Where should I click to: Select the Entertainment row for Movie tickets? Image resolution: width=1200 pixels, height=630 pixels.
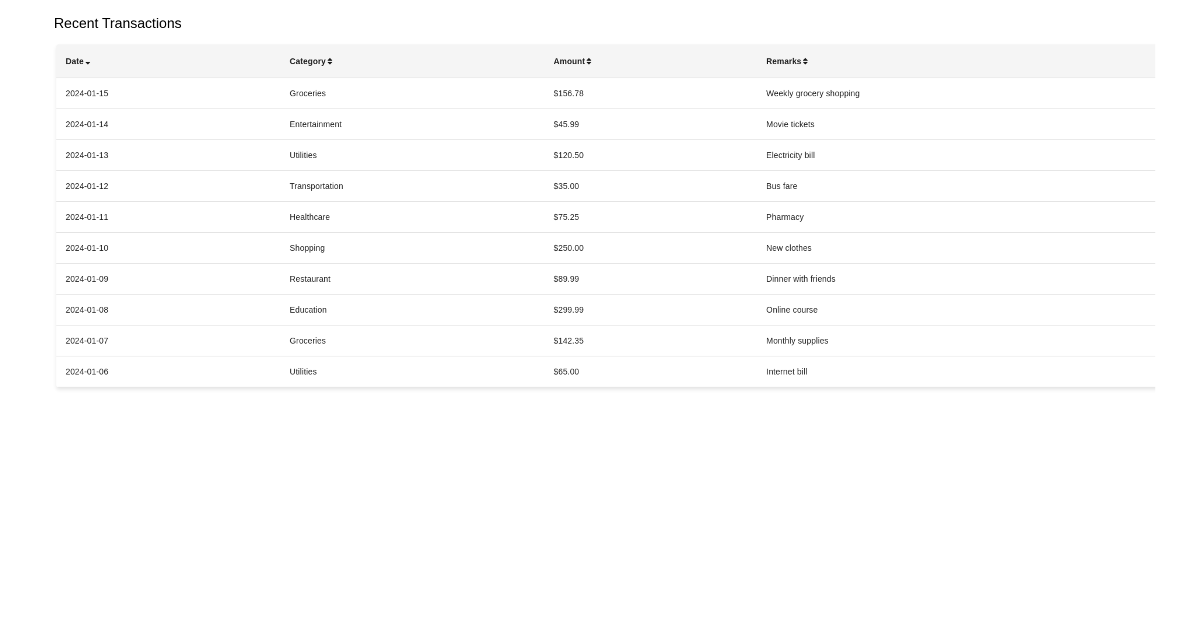pyautogui.click(x=400, y=124)
